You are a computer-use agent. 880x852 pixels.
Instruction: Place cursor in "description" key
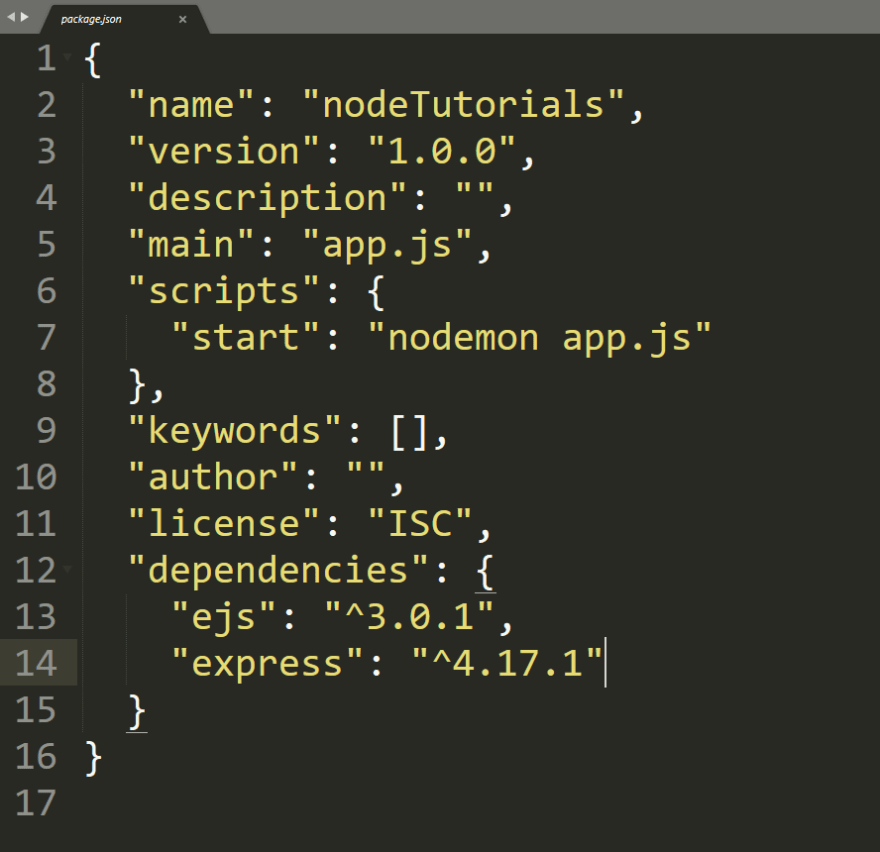(x=267, y=198)
